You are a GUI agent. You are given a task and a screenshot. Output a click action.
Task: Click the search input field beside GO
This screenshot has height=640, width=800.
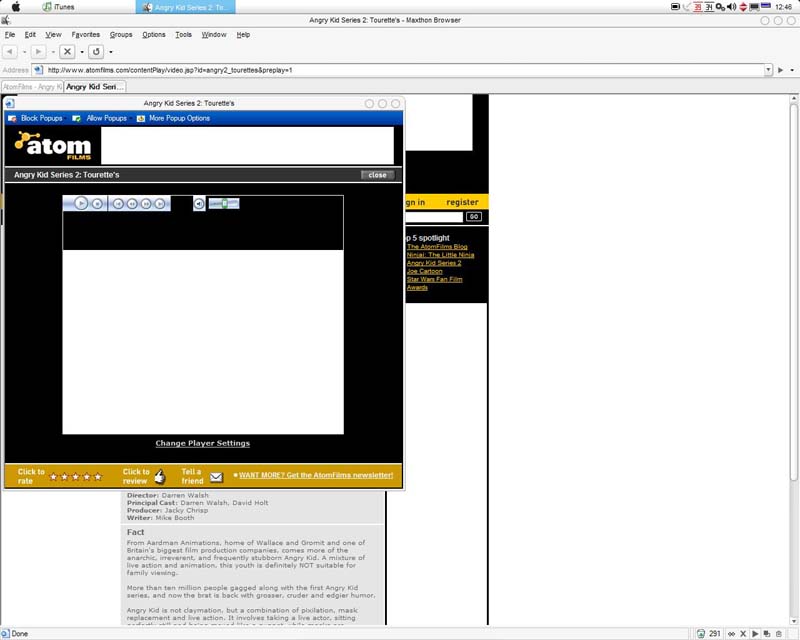[435, 217]
